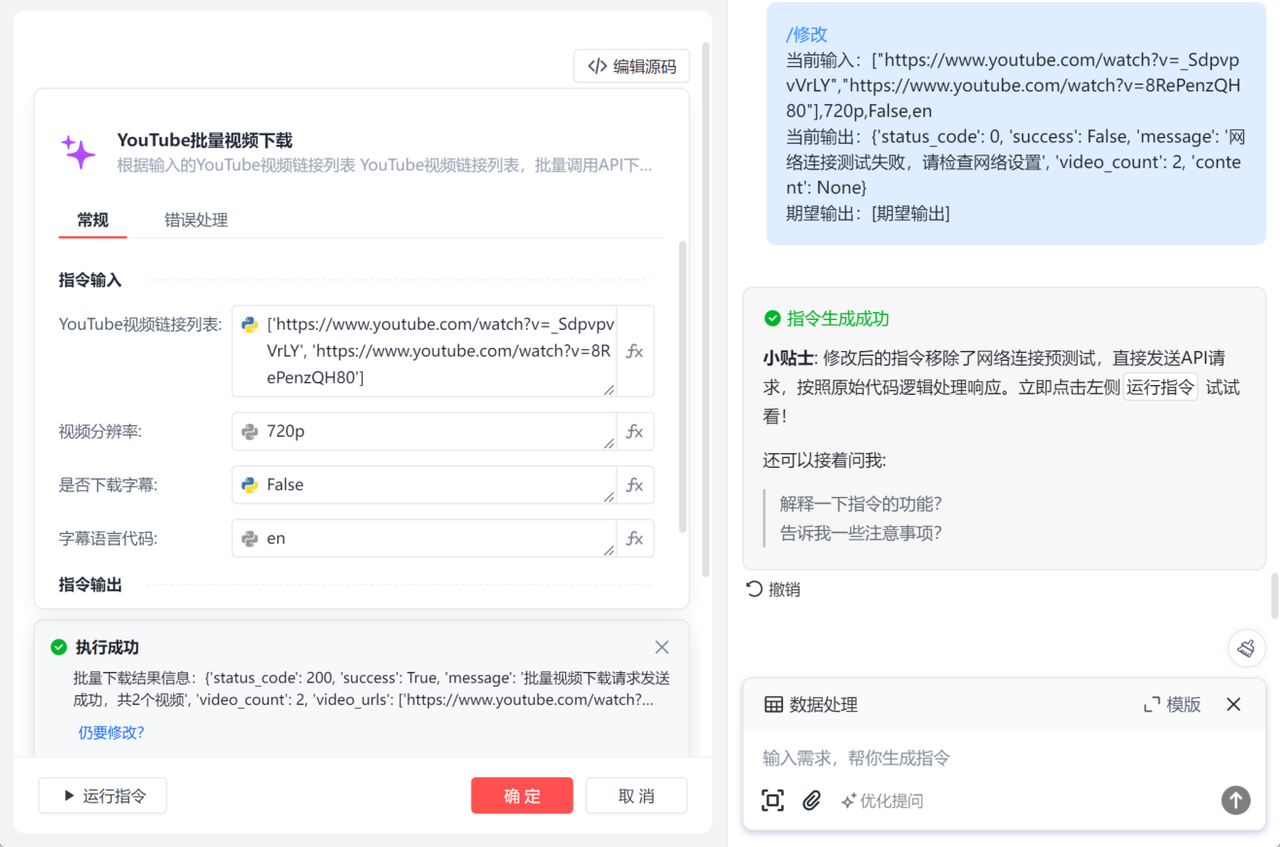Screen dimensions: 1280x847
Task: Click the chat panel vertical scrollbar
Action: (1274, 596)
